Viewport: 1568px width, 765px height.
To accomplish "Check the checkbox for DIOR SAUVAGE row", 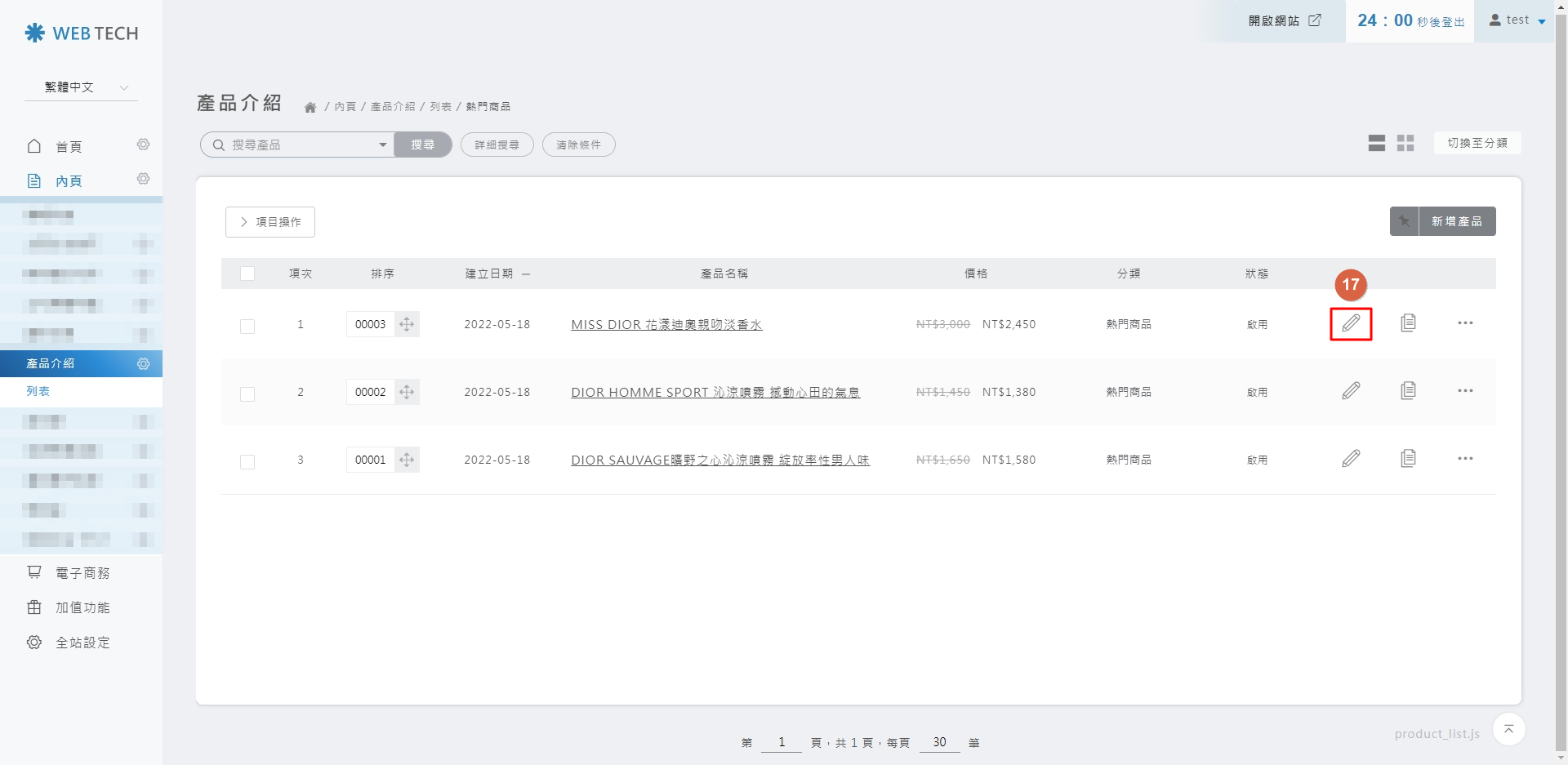I will (247, 462).
